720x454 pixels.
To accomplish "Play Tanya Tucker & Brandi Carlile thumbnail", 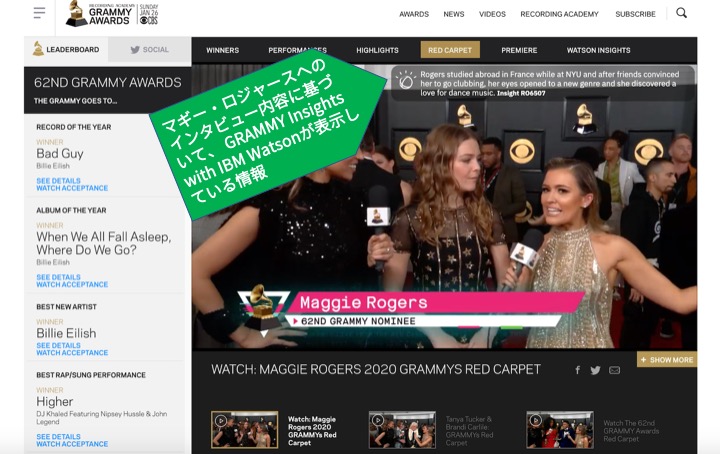I will tap(402, 430).
